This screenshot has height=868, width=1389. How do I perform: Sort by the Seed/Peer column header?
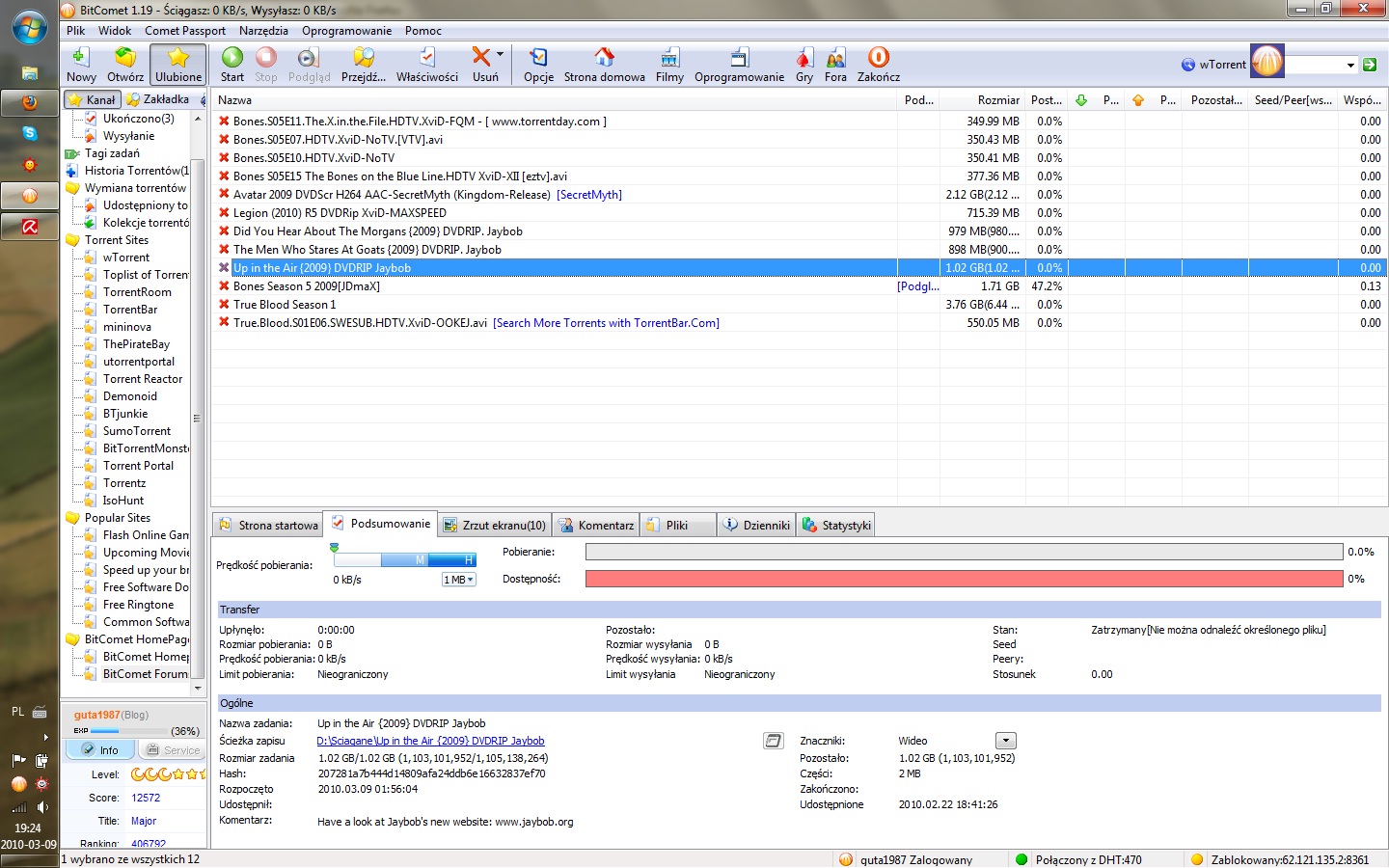(1293, 100)
